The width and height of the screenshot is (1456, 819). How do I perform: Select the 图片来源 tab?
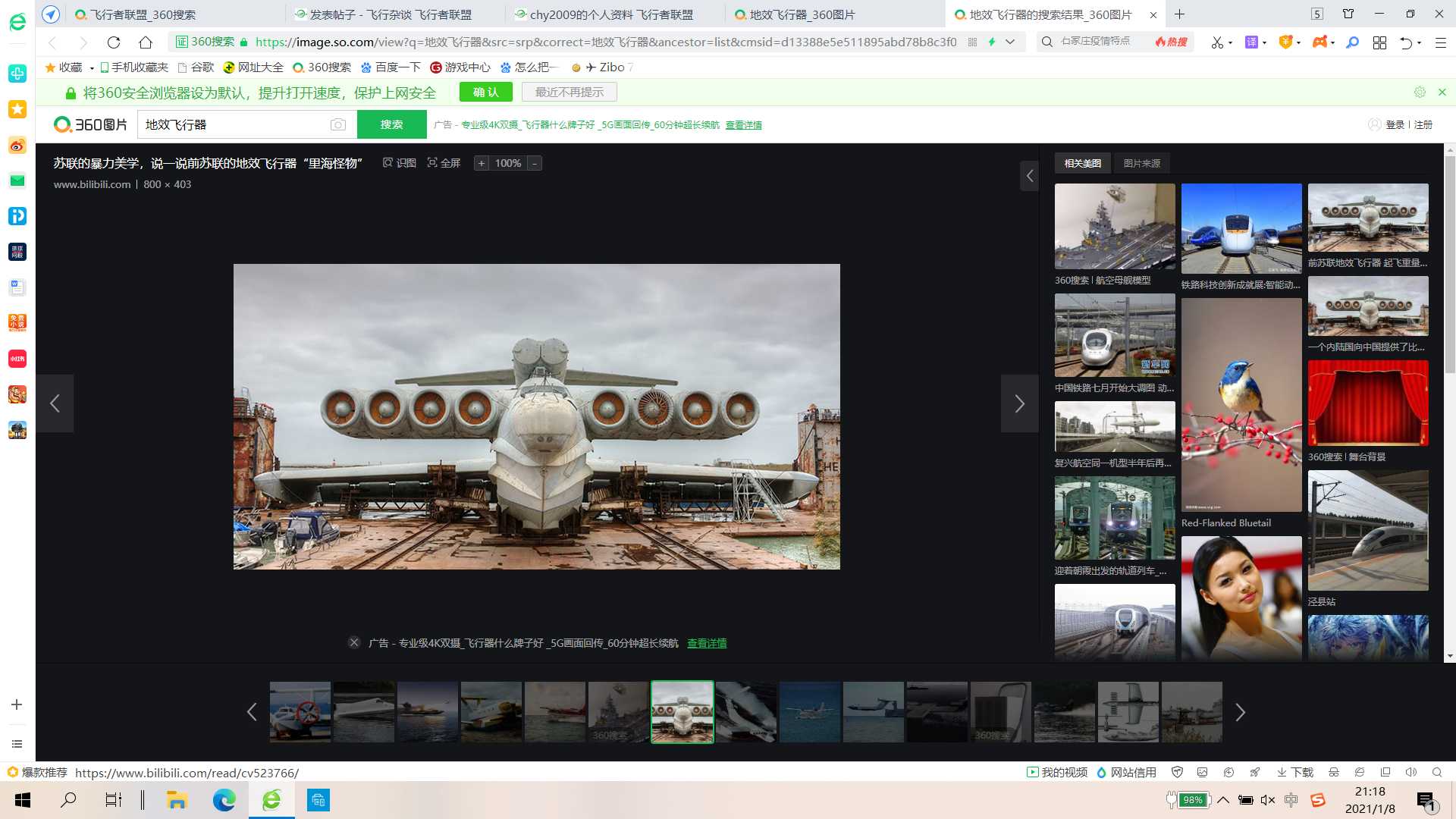pyautogui.click(x=1141, y=163)
